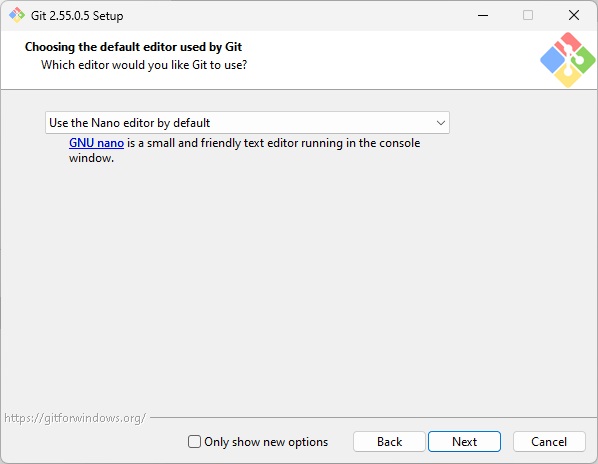This screenshot has width=598, height=464.
Task: Click the gitforwindows.org URL text
Action: tap(75, 418)
